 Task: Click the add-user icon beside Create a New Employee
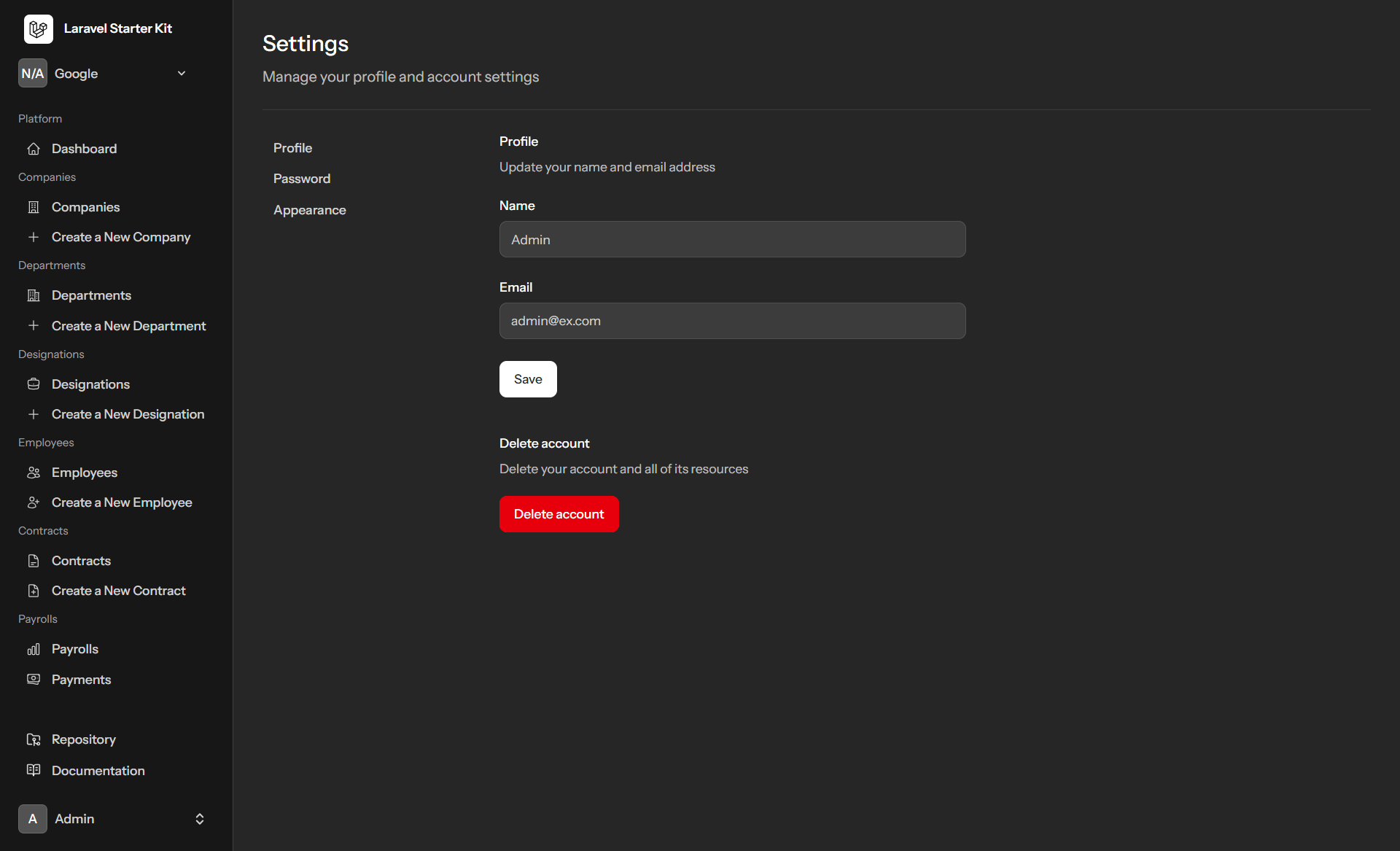click(x=34, y=502)
